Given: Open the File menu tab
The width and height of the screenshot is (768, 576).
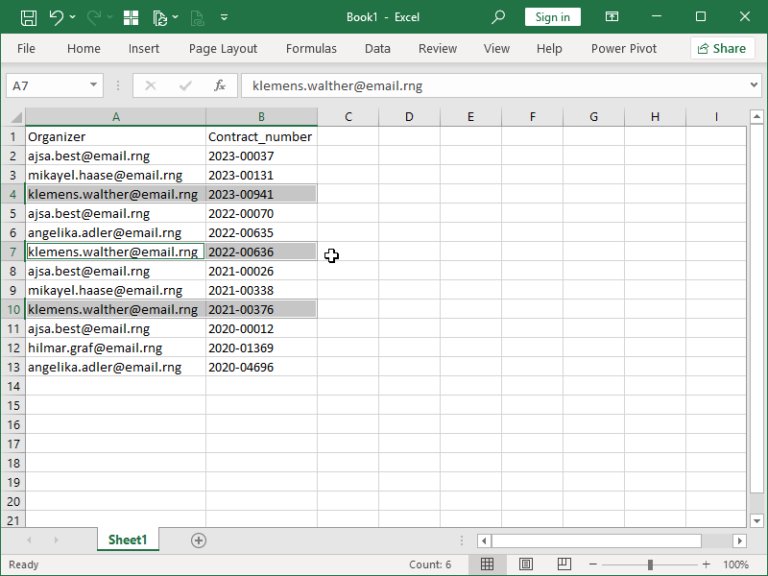Looking at the screenshot, I should pyautogui.click(x=26, y=48).
